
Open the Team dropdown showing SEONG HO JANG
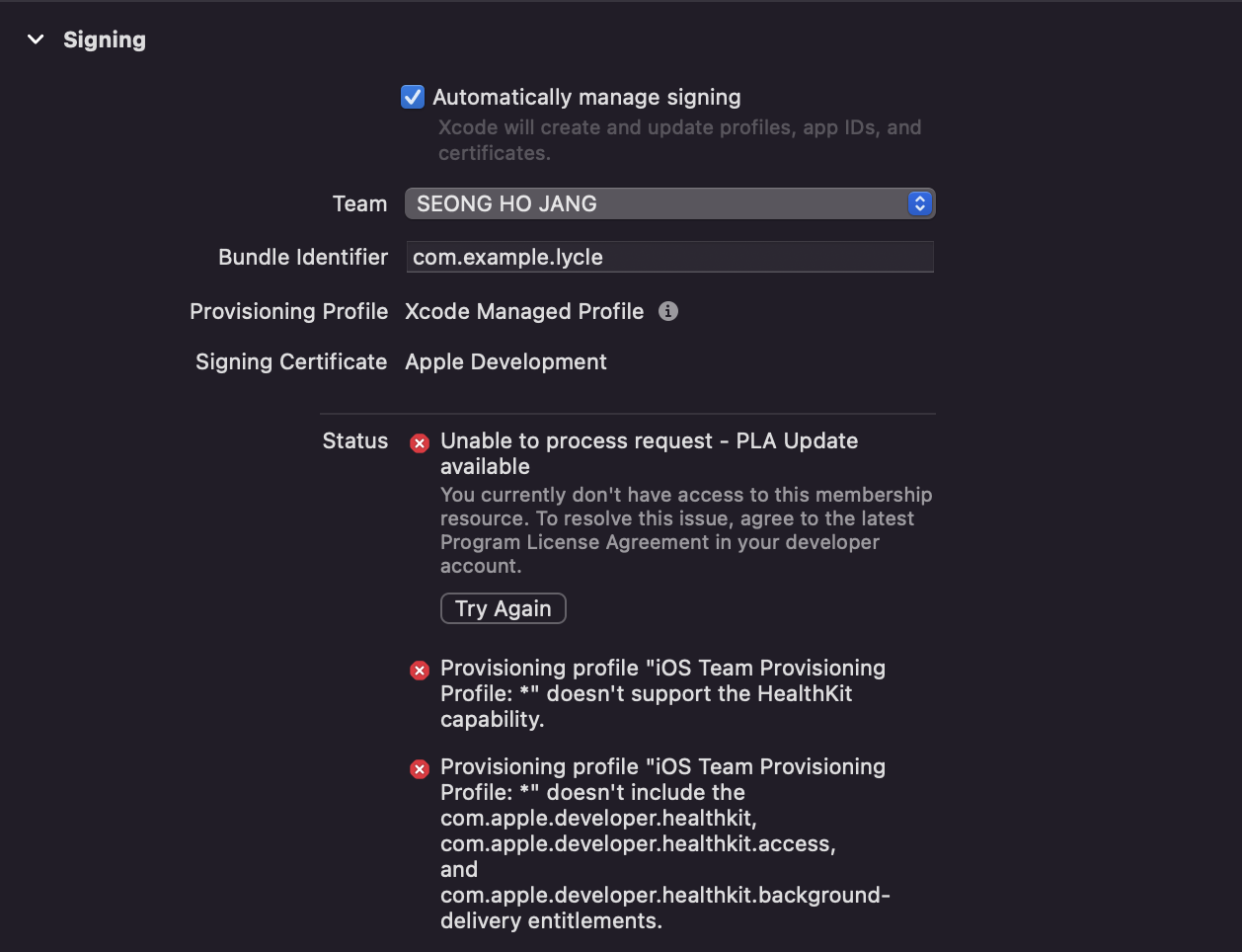tap(669, 203)
